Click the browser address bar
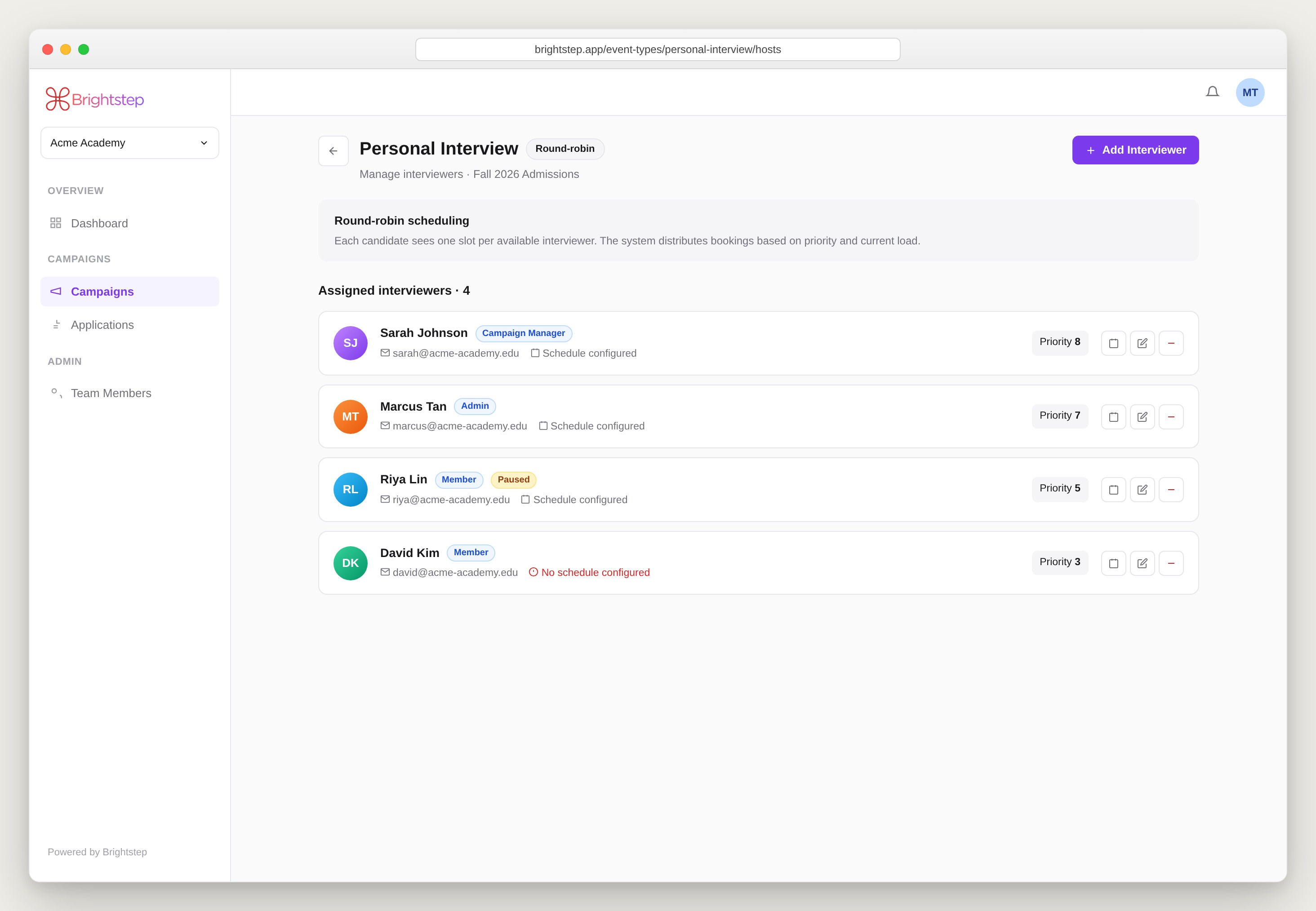This screenshot has height=911, width=1316. point(658,50)
